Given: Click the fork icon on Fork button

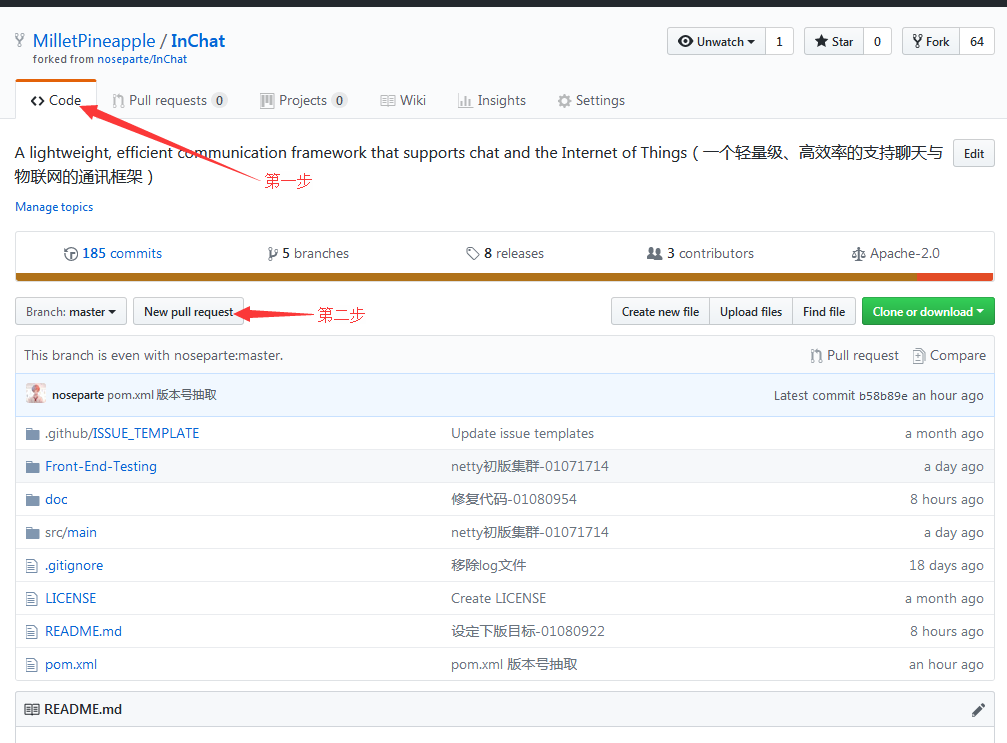Looking at the screenshot, I should [917, 41].
